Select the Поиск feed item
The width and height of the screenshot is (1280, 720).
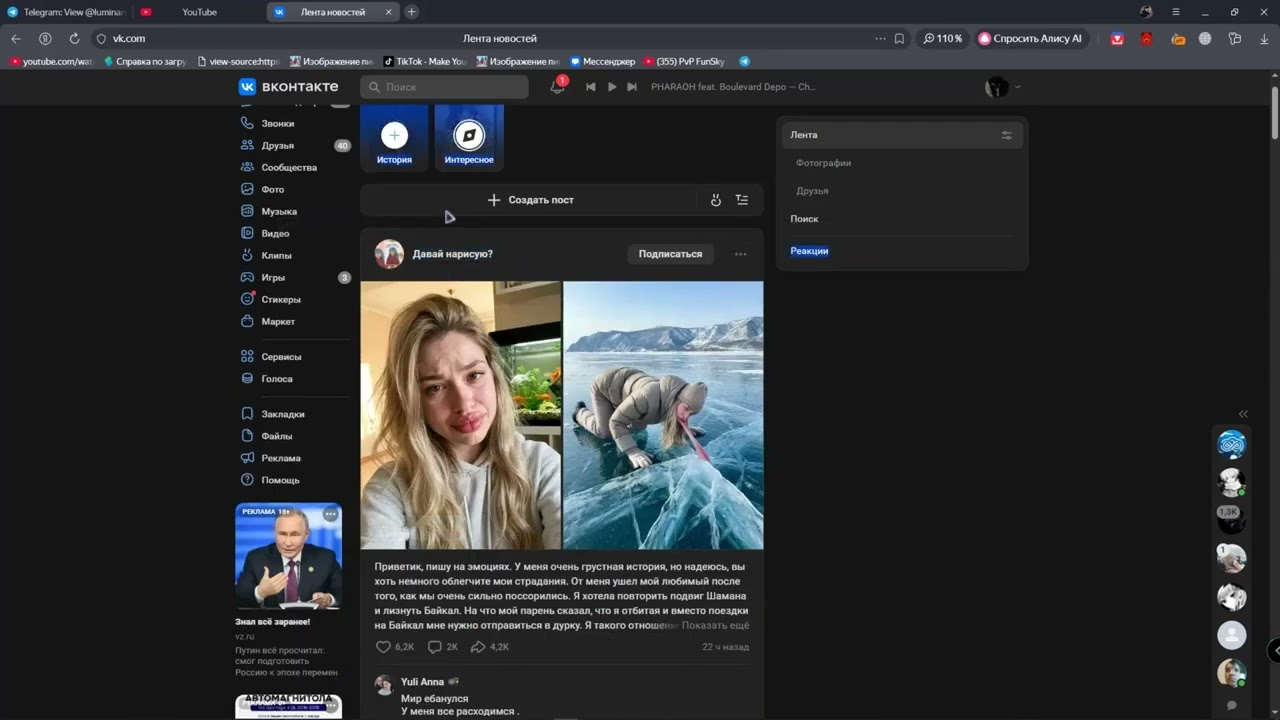(804, 219)
